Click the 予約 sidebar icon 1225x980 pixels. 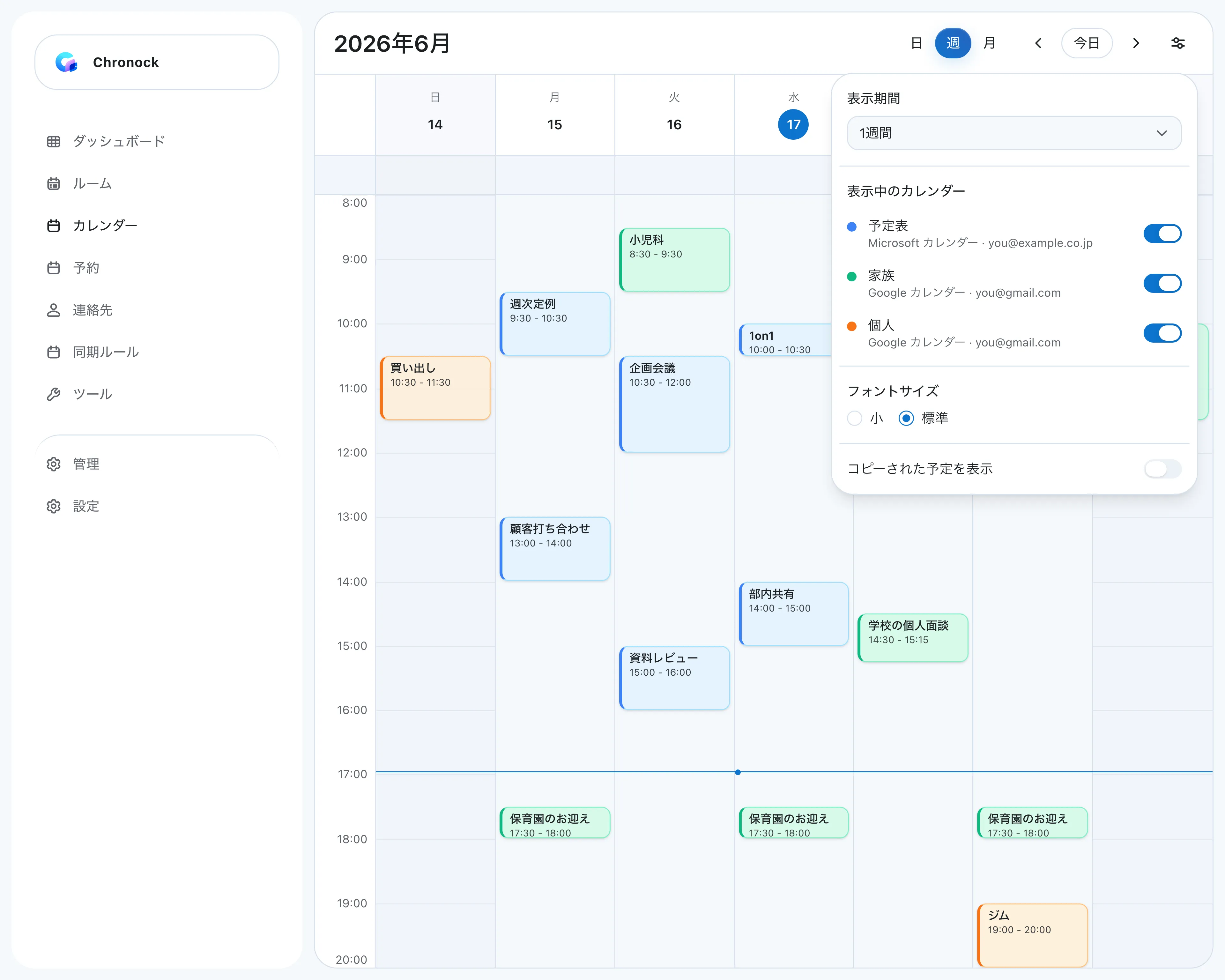tap(53, 268)
